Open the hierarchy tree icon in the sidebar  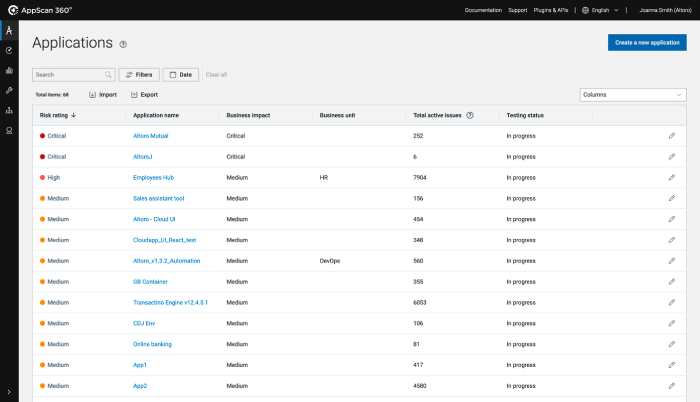pos(9,111)
